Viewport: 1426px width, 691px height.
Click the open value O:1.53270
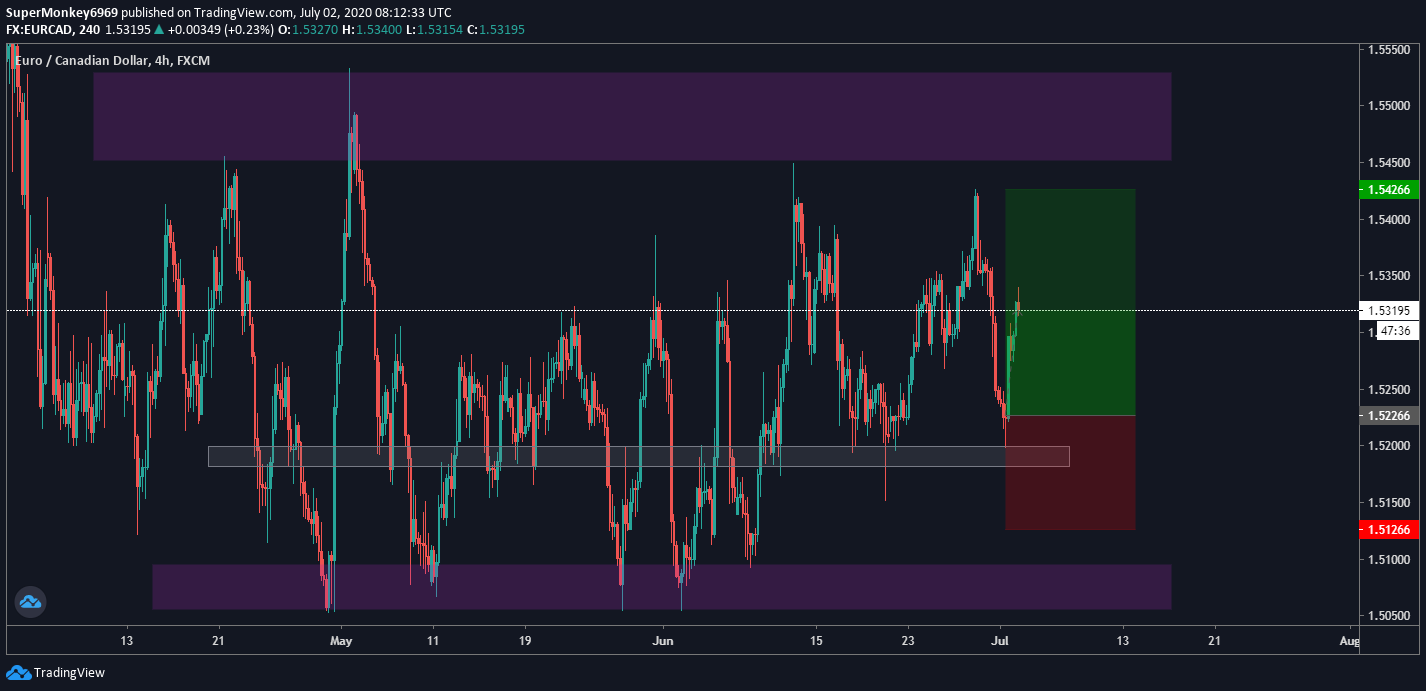tap(310, 29)
